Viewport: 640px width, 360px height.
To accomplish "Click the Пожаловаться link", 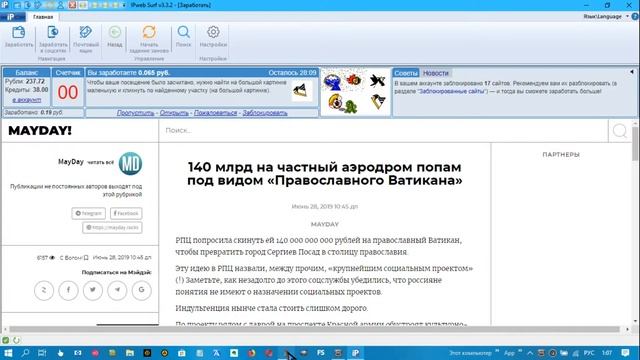I will 215,113.
